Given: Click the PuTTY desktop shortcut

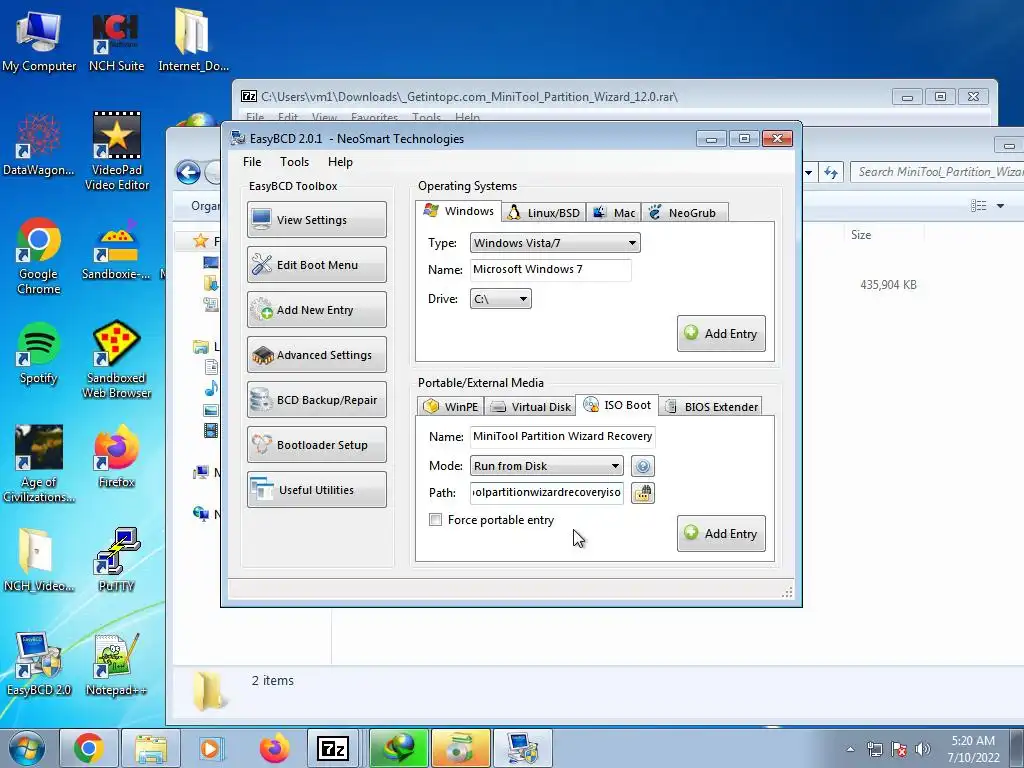Looking at the screenshot, I should [x=116, y=560].
